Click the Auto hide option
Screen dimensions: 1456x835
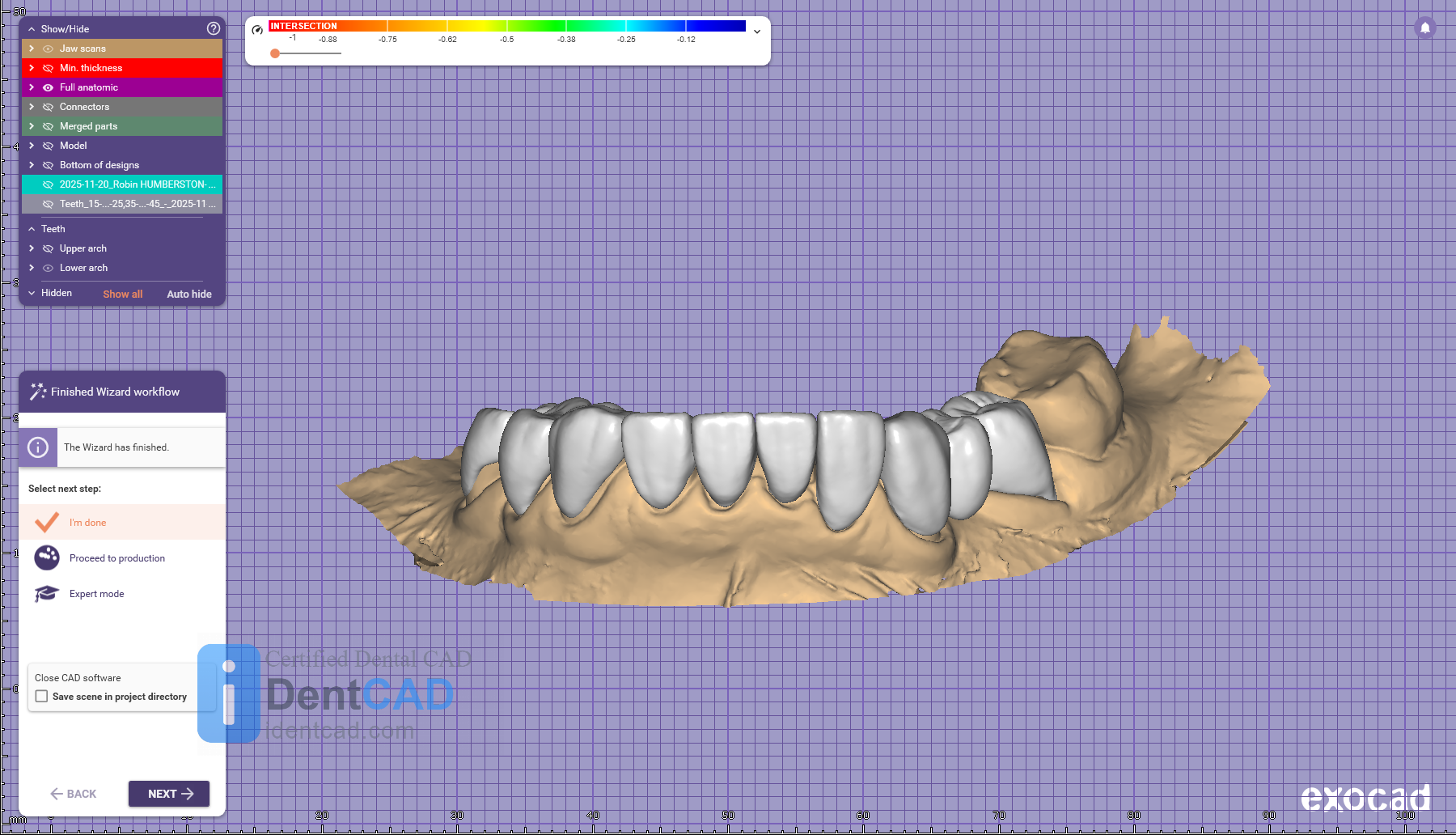189,295
